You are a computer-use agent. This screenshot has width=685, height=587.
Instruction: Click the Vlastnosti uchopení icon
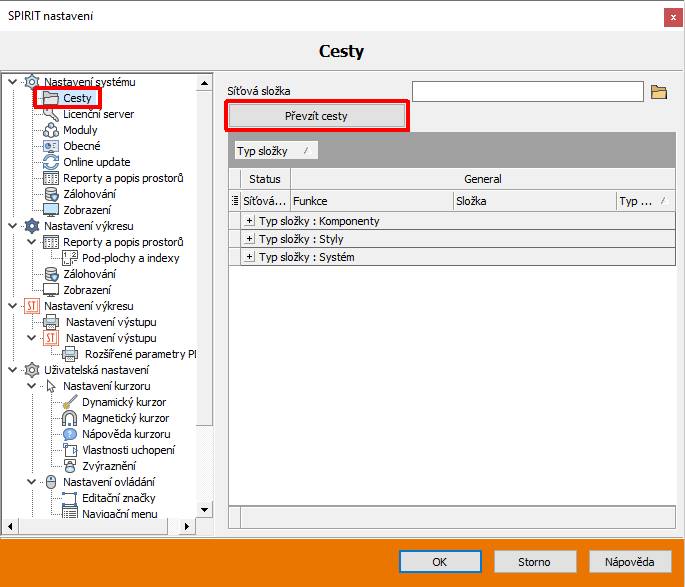(x=70, y=450)
